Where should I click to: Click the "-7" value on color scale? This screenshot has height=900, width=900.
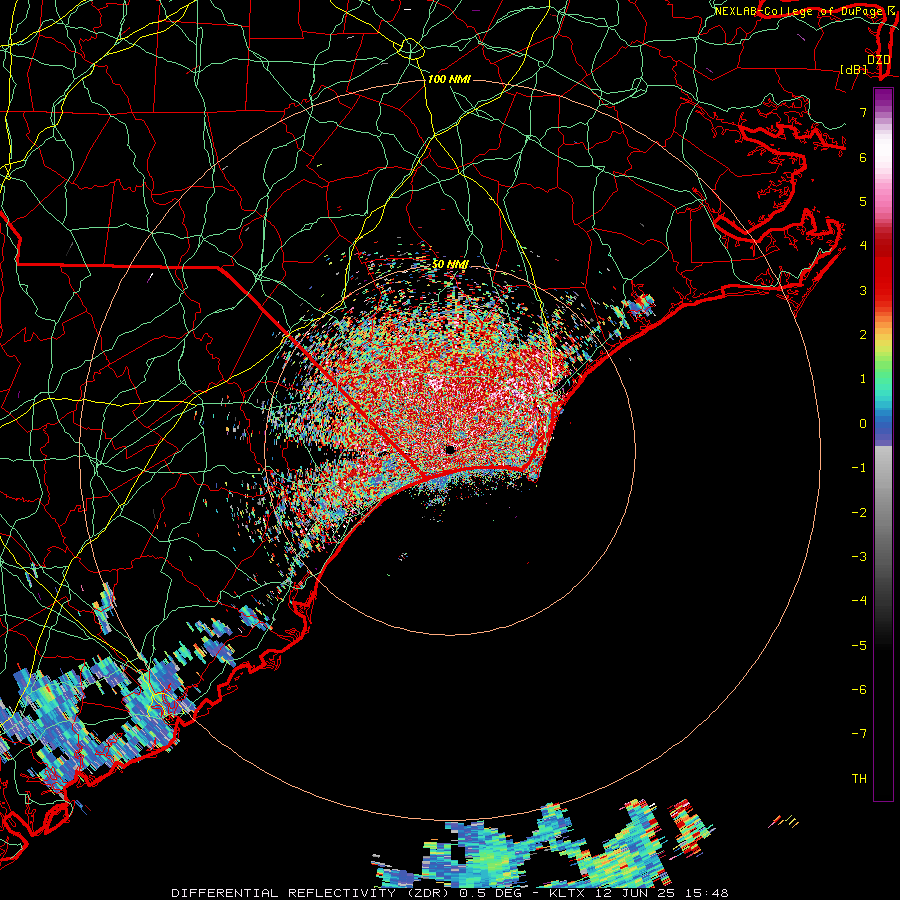click(x=859, y=734)
